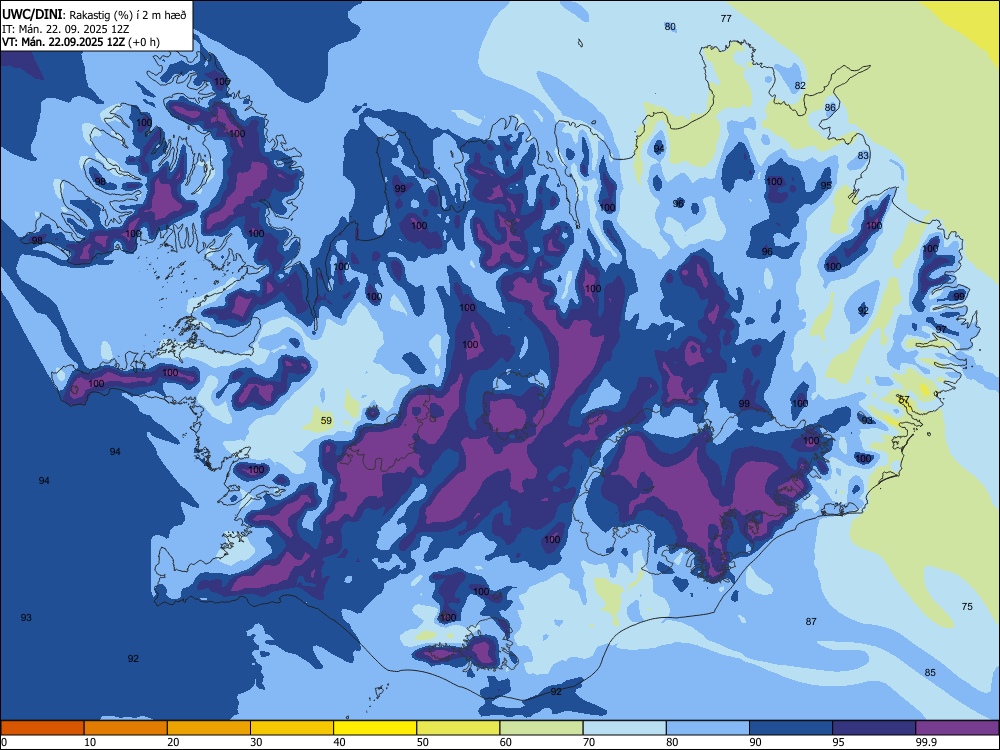This screenshot has height=750, width=1000.
Task: Click the purple swatch above 99.9
Action: coord(957,728)
